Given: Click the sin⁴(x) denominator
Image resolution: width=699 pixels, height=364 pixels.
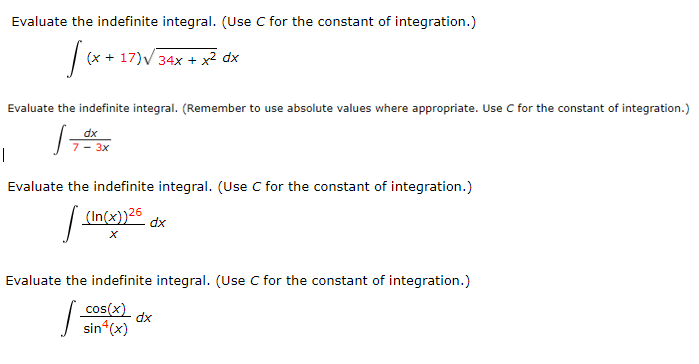Looking at the screenshot, I should point(105,328).
